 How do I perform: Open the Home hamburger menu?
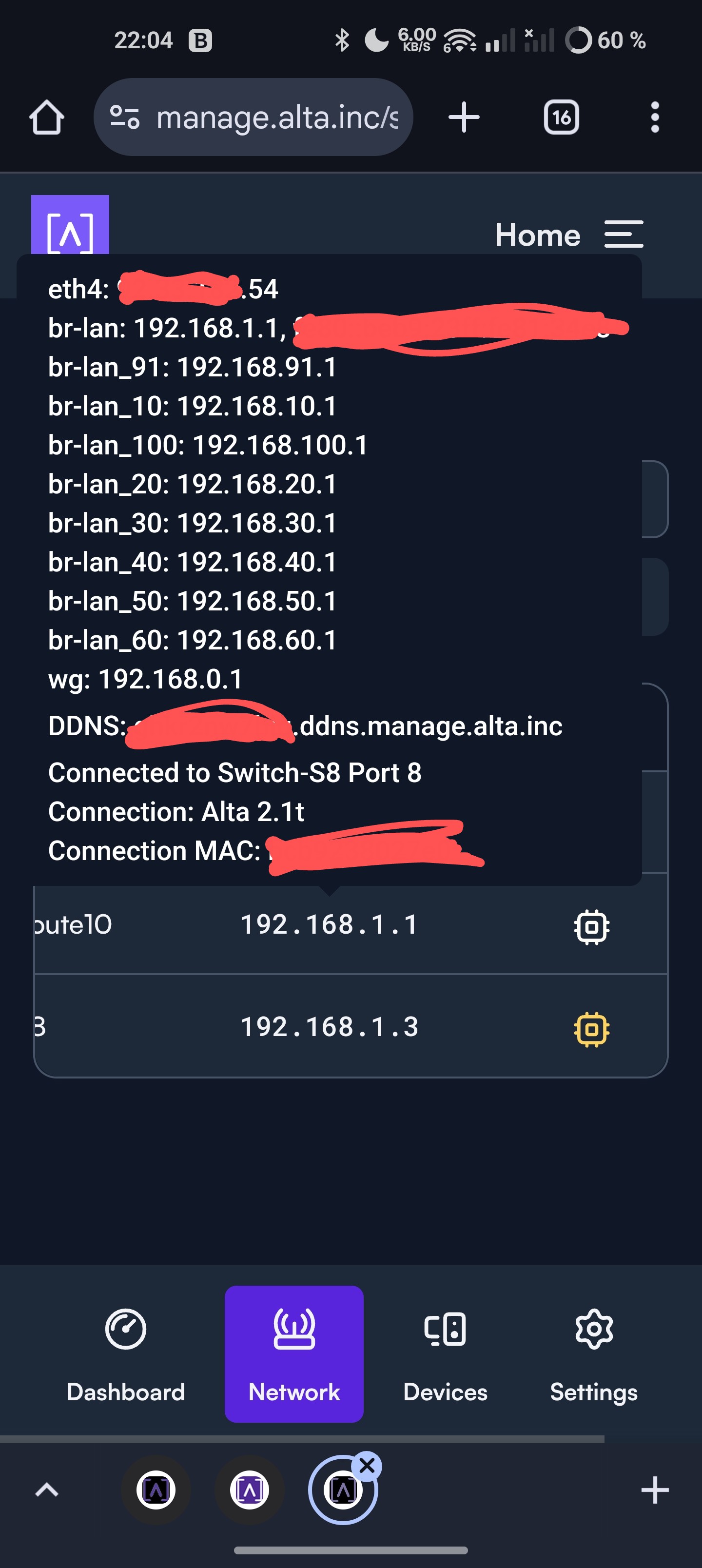(x=624, y=235)
